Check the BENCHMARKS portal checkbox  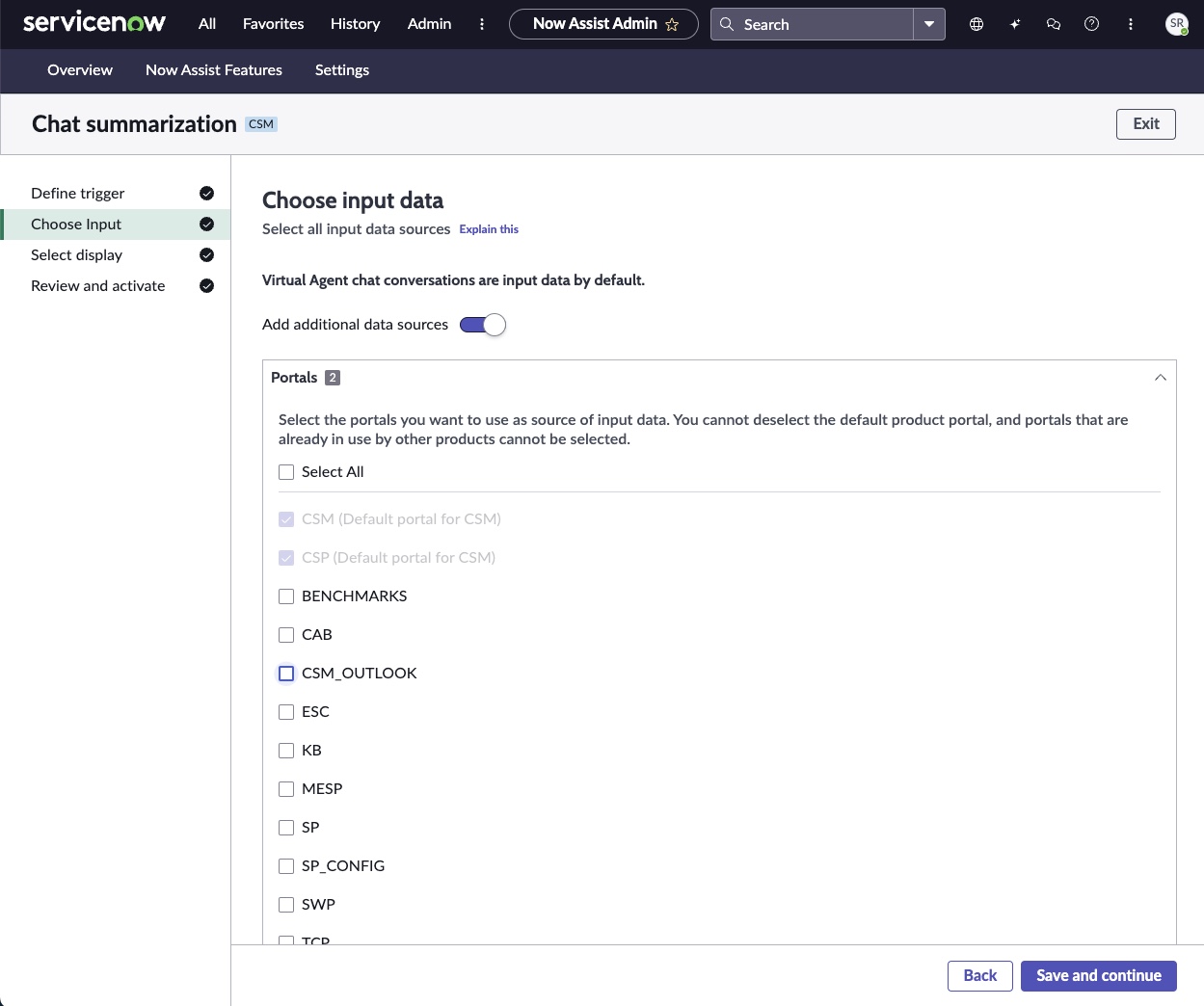coord(286,596)
